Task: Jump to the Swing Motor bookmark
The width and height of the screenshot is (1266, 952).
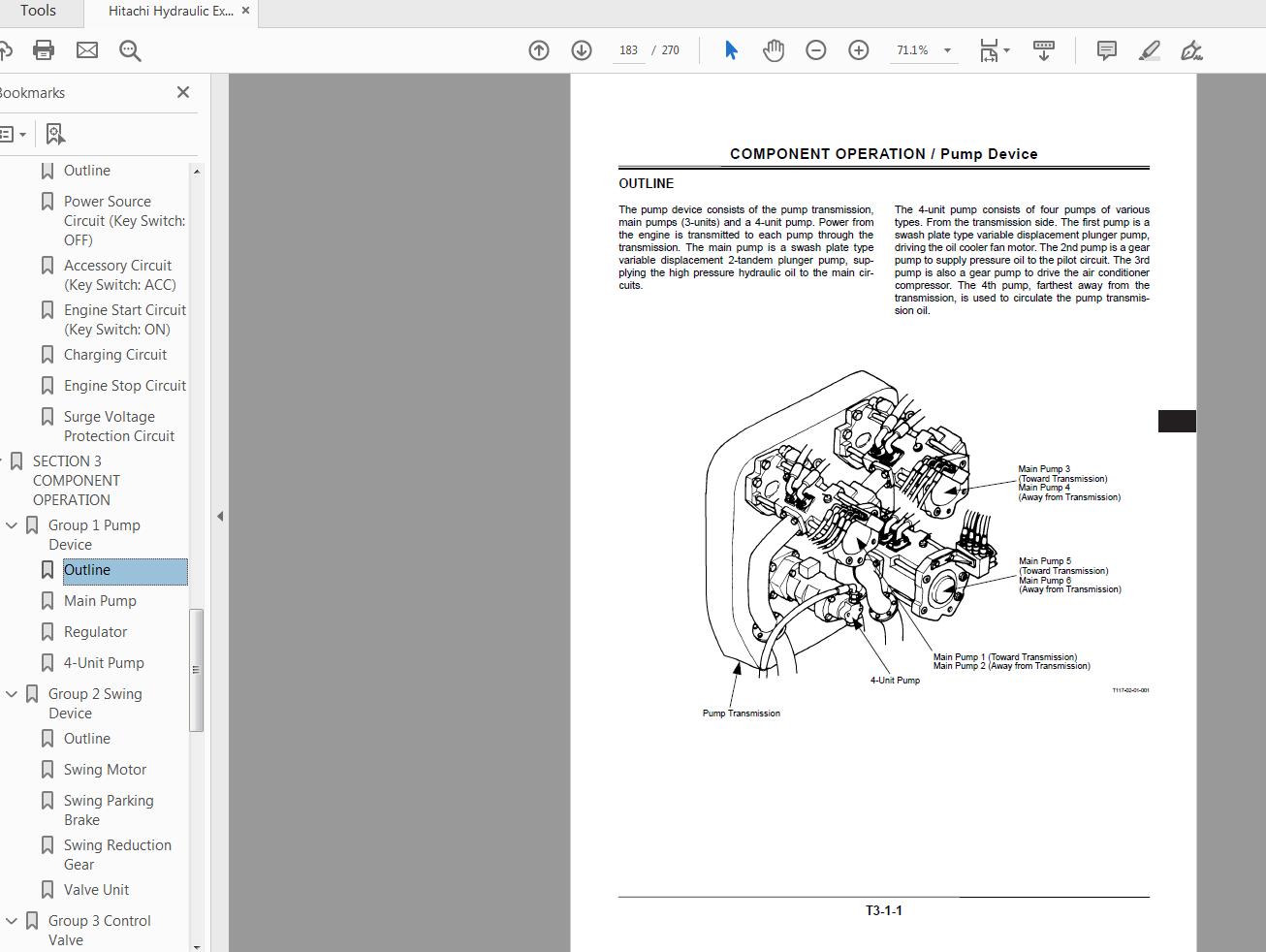Action: [x=105, y=770]
